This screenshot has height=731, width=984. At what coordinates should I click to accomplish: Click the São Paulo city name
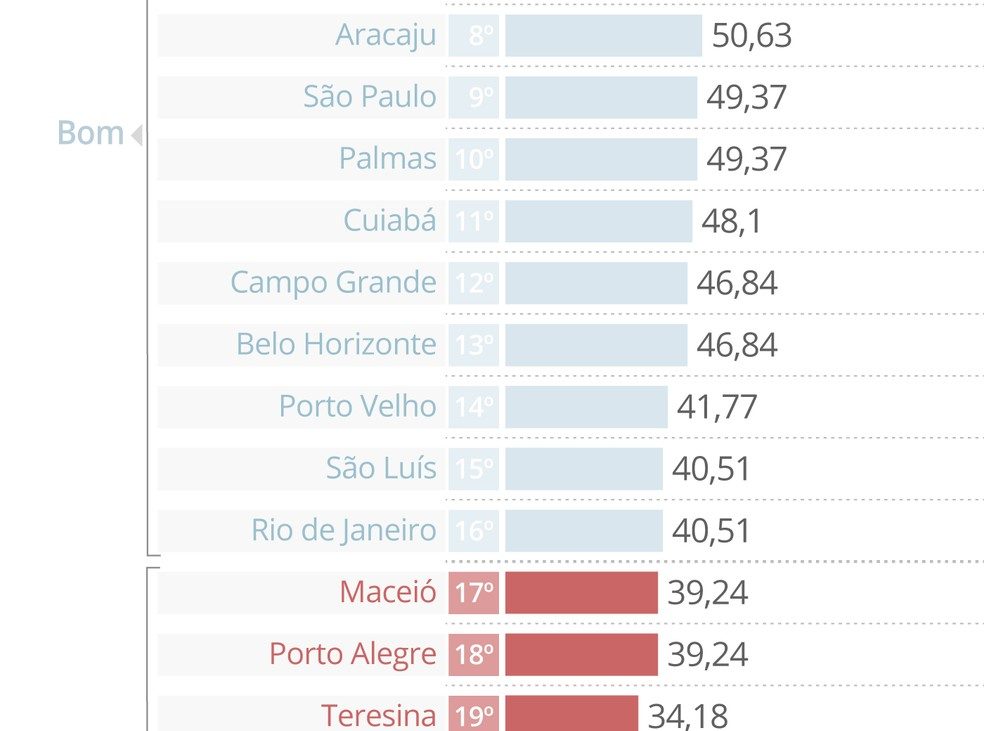tap(370, 97)
